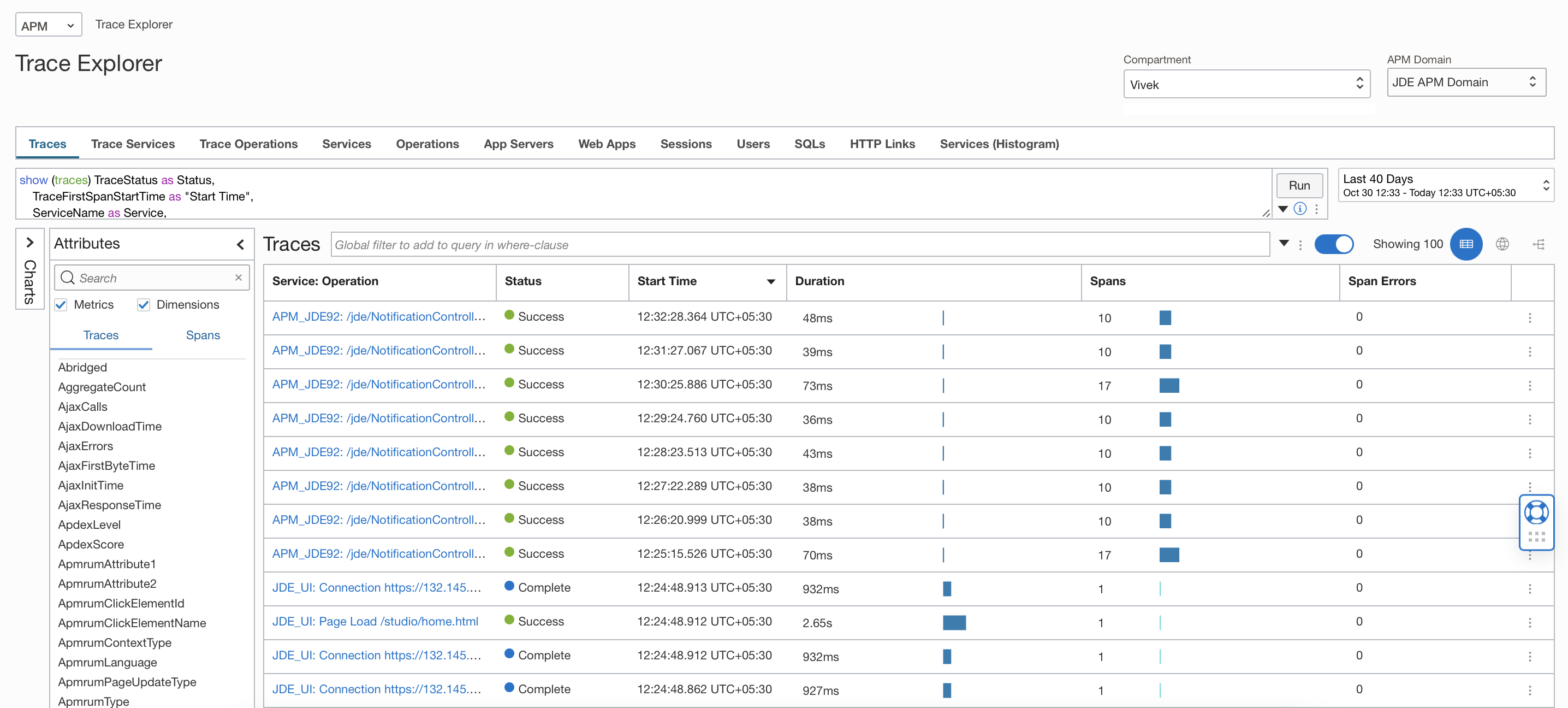The image size is (1568, 708).
Task: Open the help lifebuoy widget
Action: tap(1536, 512)
